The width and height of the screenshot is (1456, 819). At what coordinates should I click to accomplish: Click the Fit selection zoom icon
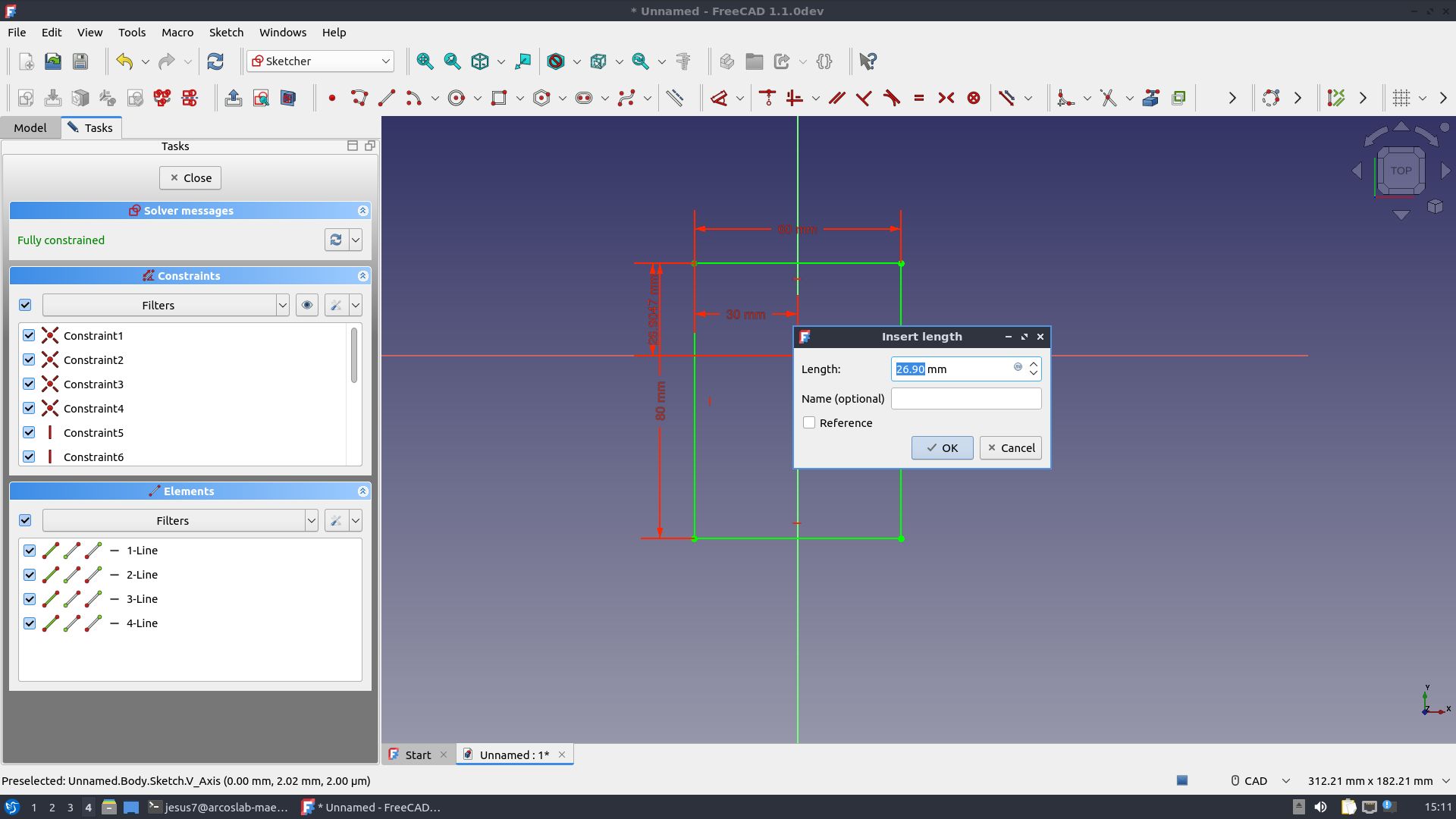point(453,61)
